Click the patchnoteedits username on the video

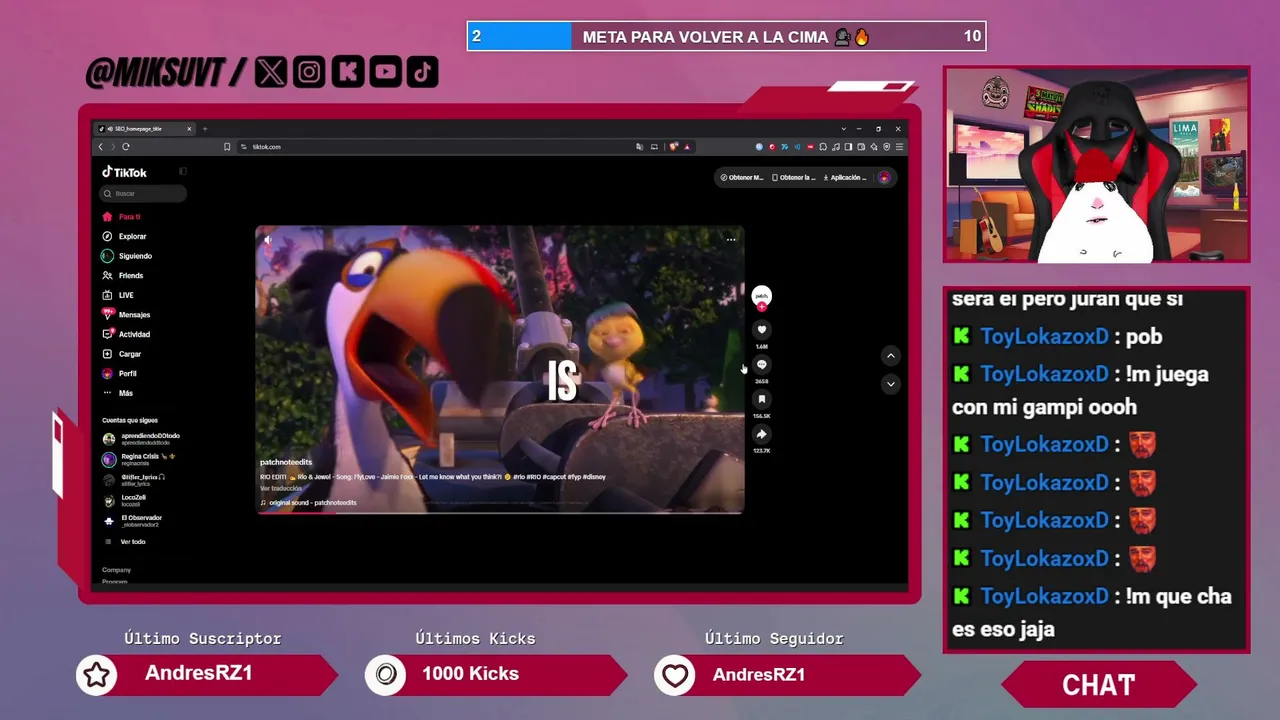(x=286, y=462)
